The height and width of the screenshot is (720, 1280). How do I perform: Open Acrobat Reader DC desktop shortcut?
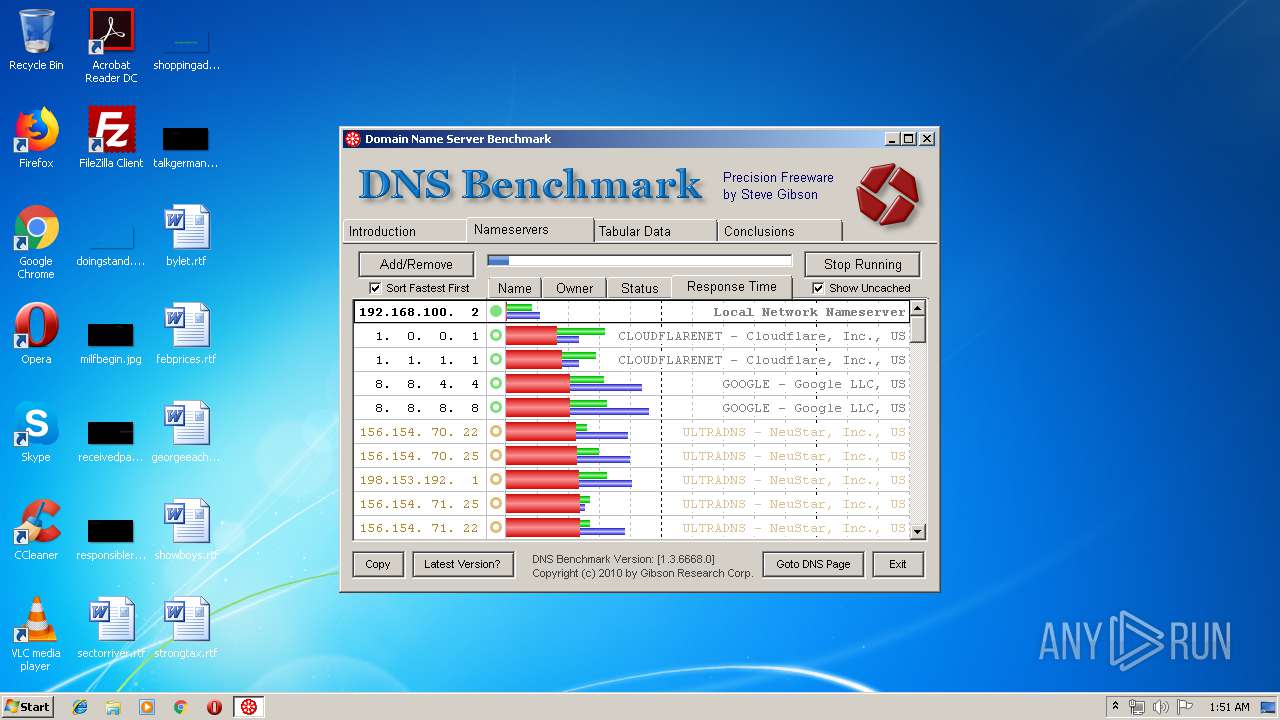pos(111,46)
